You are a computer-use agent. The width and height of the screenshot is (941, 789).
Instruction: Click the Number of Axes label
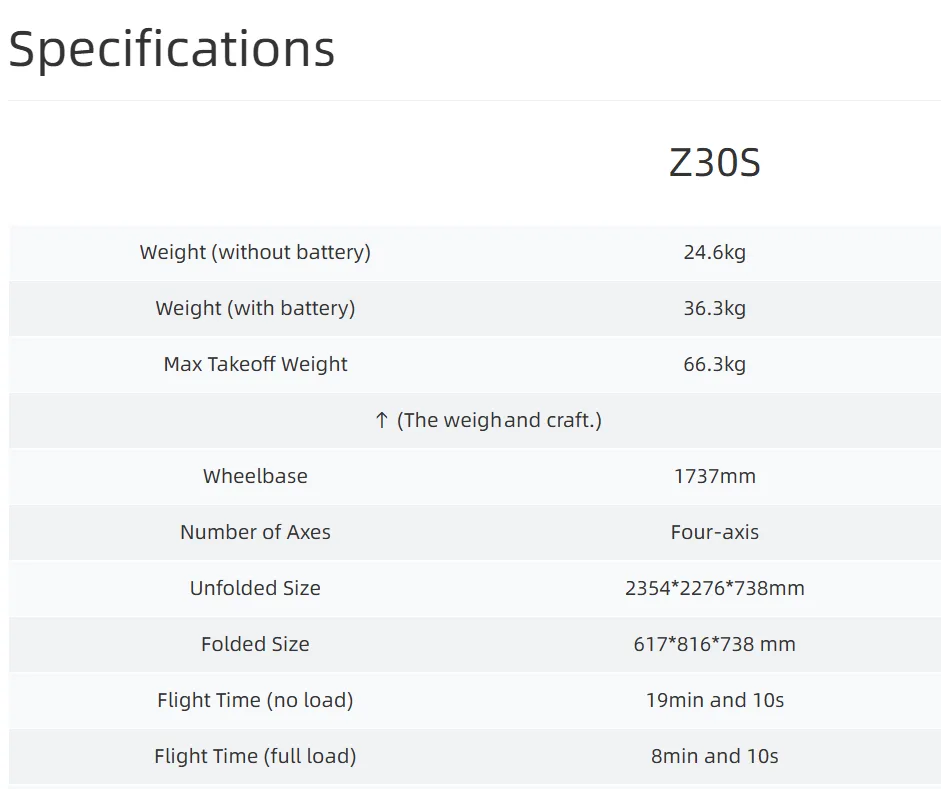coord(255,532)
